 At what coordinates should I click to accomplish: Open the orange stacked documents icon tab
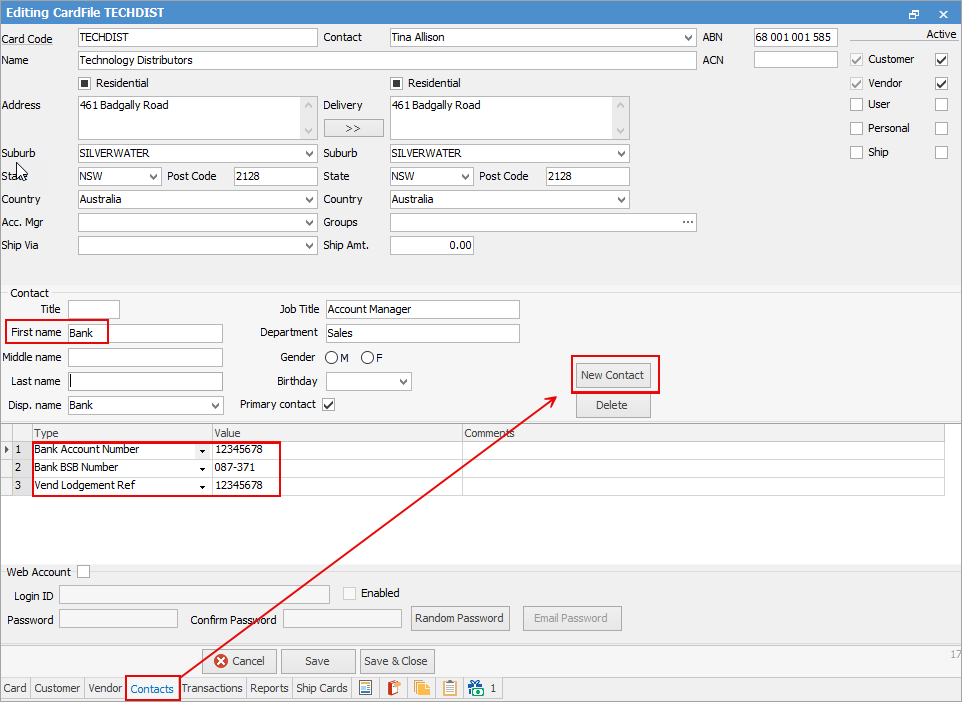pos(421,688)
